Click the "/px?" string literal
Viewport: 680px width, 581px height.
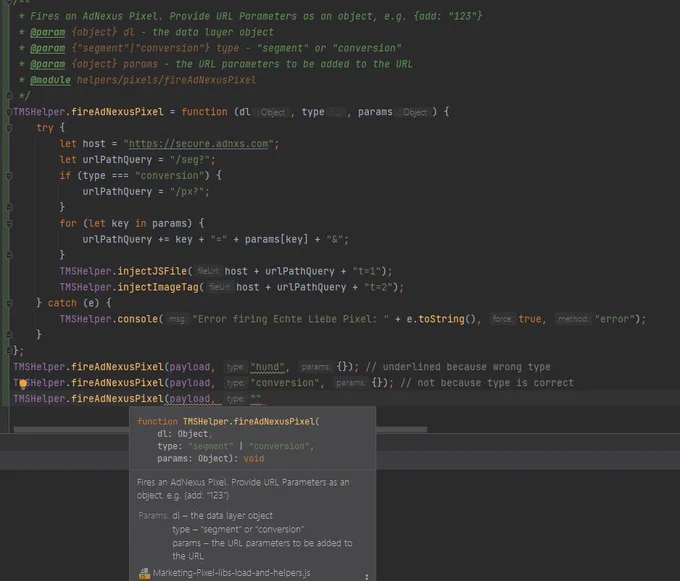pos(187,192)
